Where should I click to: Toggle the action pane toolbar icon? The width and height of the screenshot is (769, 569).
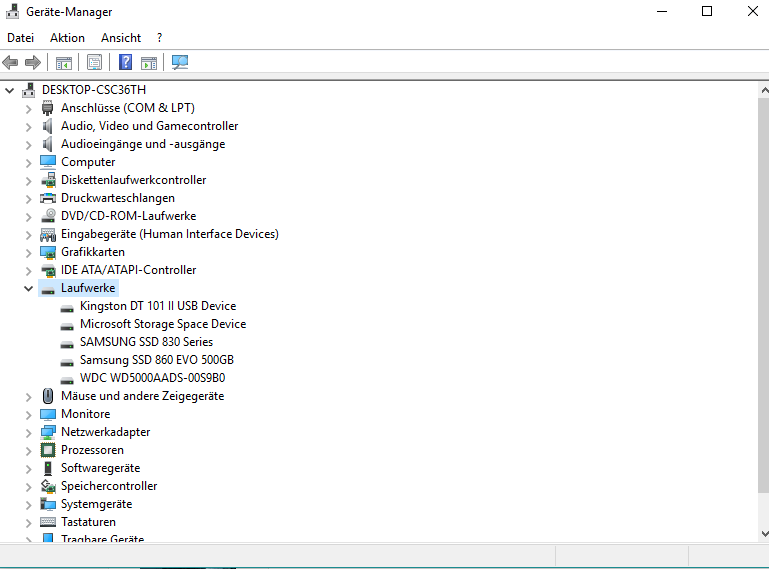pyautogui.click(x=149, y=63)
